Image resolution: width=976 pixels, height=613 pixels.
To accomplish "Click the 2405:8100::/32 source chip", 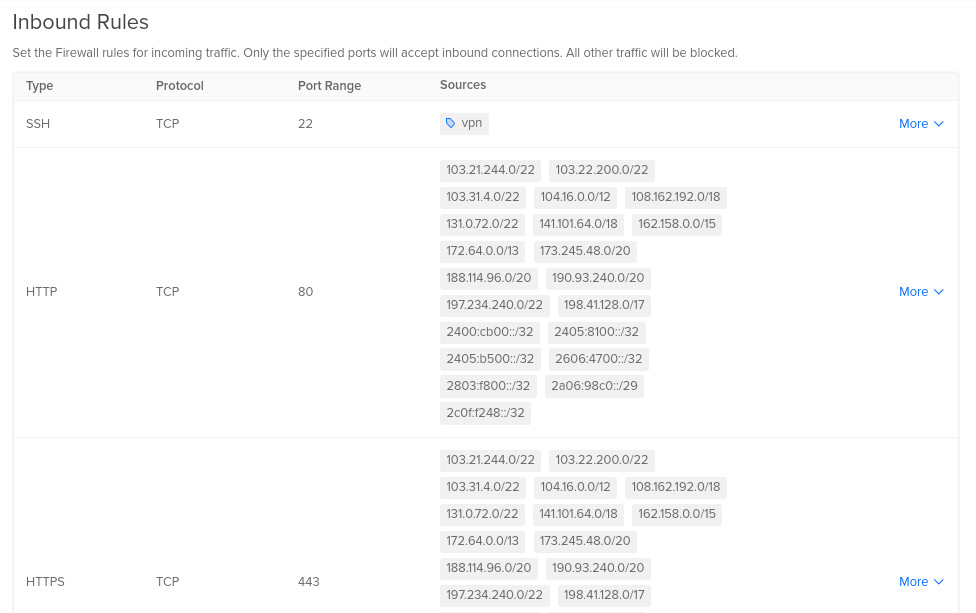I will [597, 332].
